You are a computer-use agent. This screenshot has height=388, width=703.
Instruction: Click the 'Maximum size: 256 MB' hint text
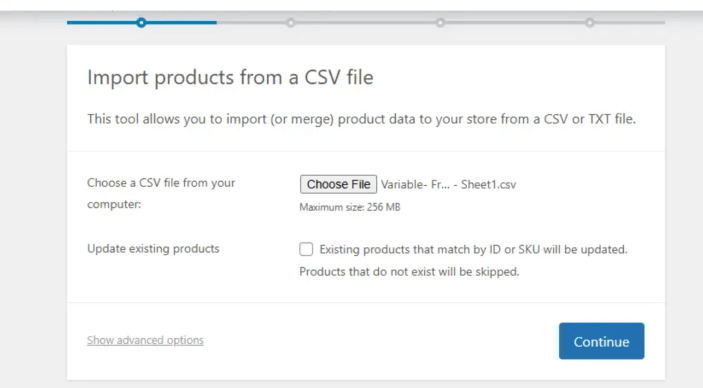coord(350,207)
